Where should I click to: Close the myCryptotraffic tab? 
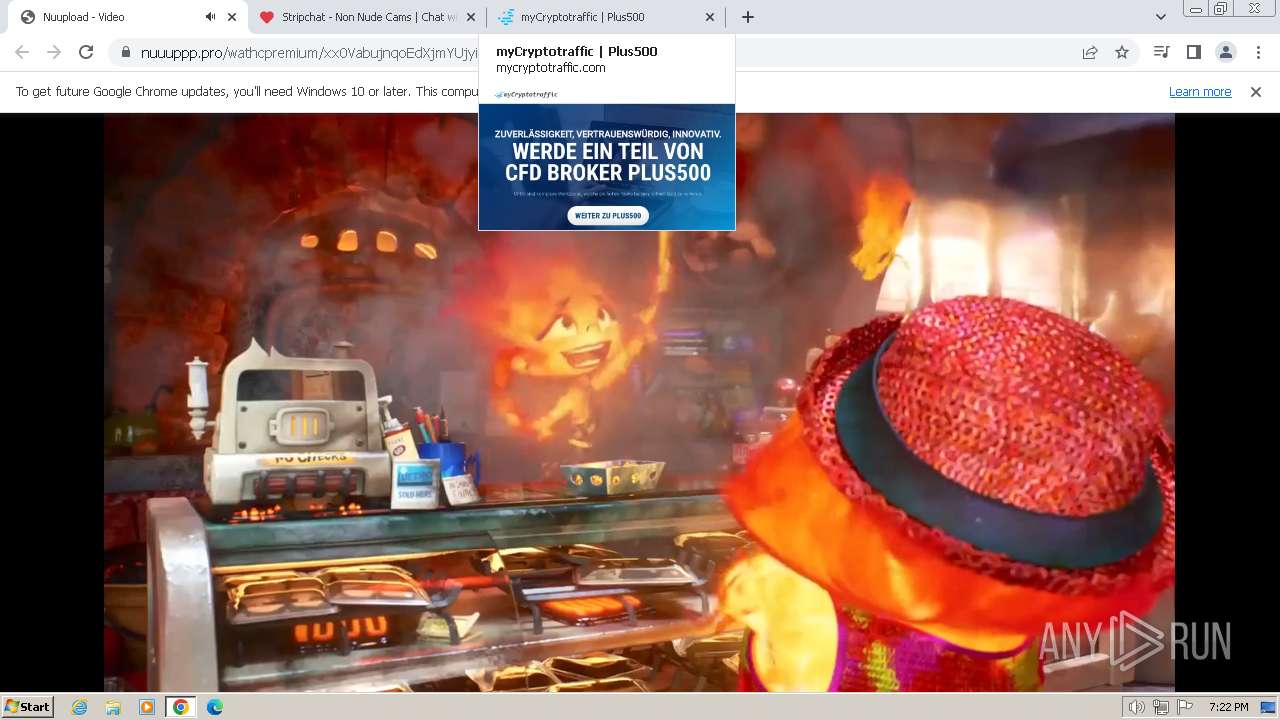[x=710, y=17]
